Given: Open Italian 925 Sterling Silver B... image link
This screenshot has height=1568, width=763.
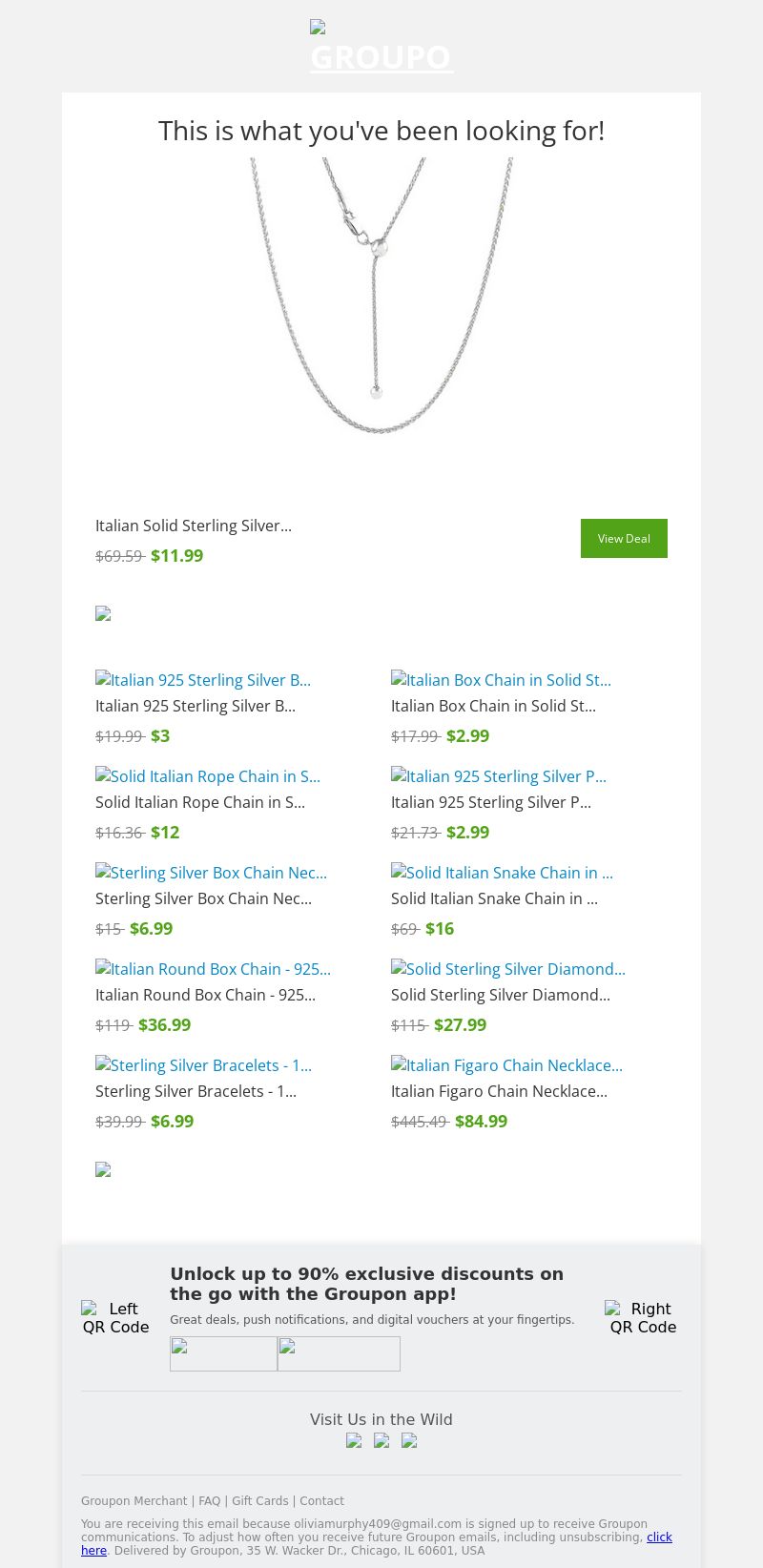Looking at the screenshot, I should pyautogui.click(x=203, y=680).
